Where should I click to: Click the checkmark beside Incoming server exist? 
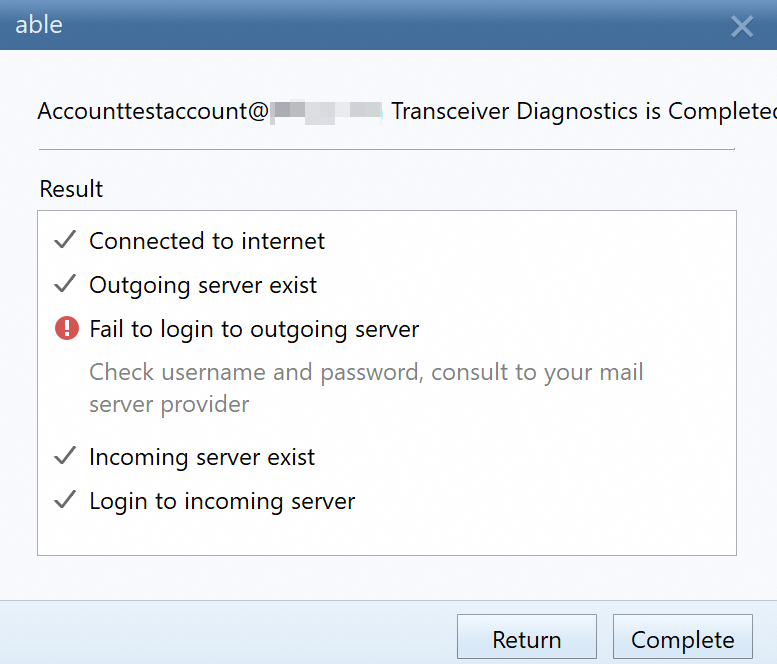[65, 455]
